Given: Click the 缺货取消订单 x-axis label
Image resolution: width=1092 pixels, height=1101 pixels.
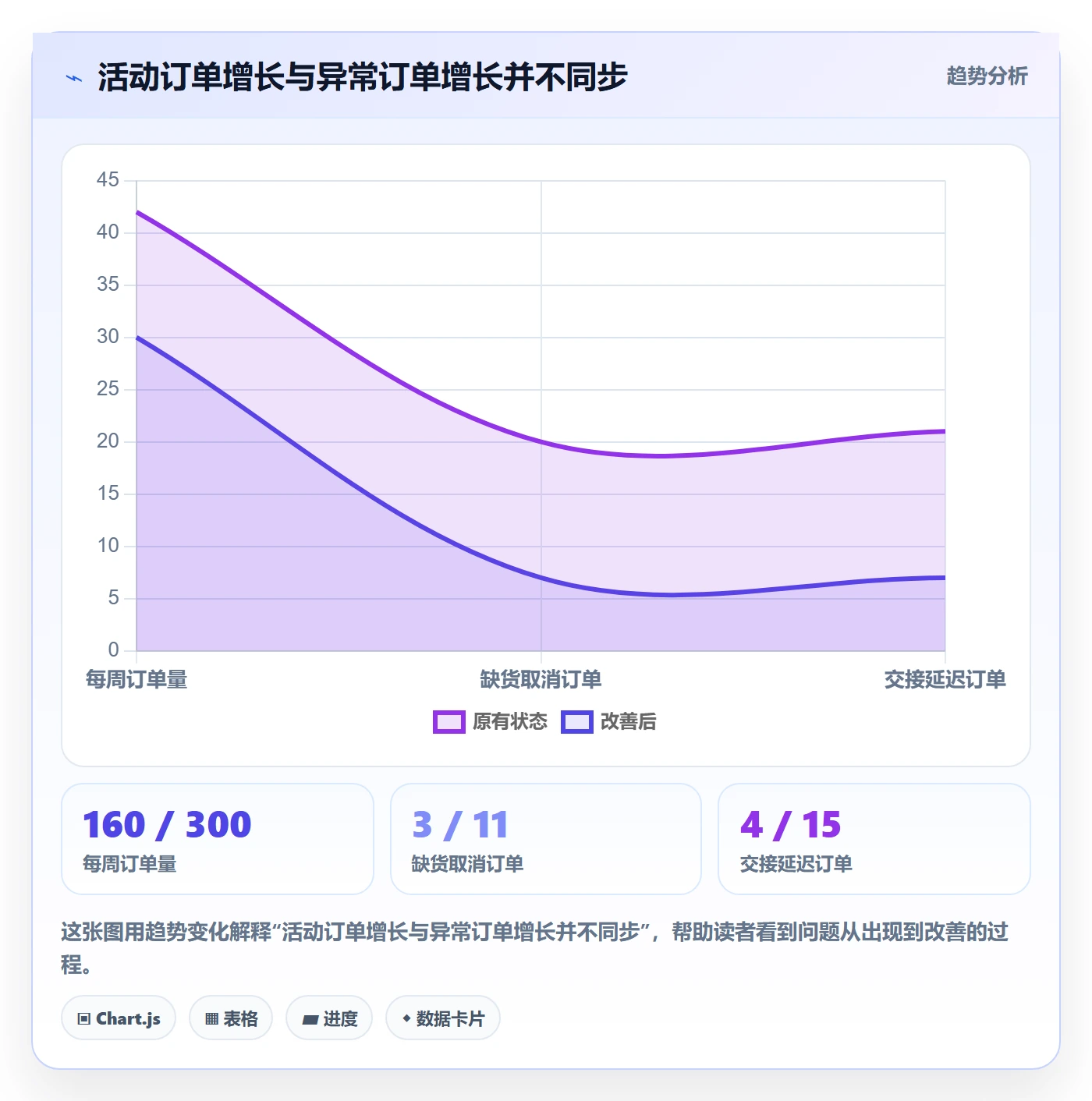Looking at the screenshot, I should click(x=541, y=679).
